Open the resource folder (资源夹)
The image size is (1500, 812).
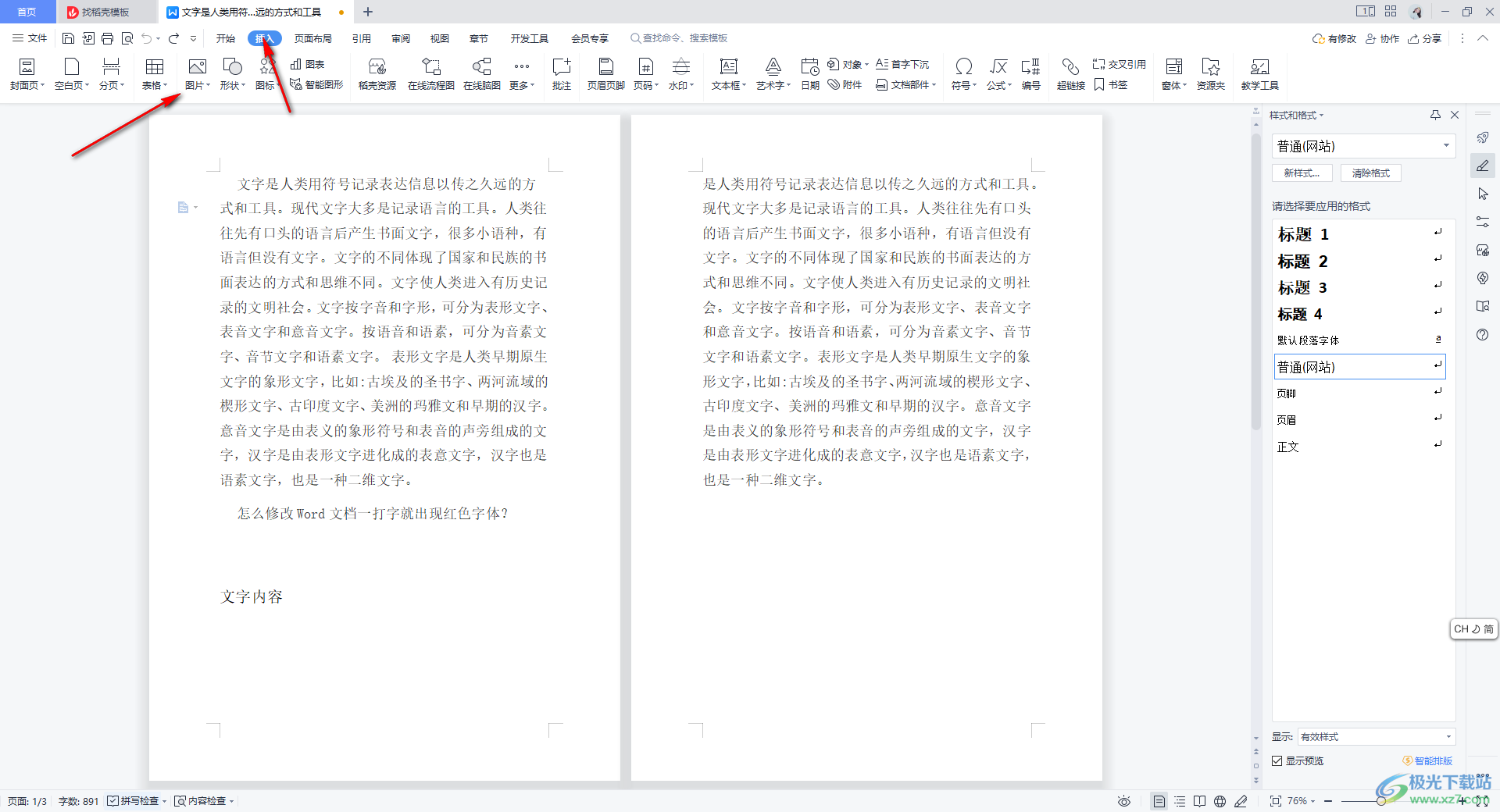pyautogui.click(x=1211, y=74)
